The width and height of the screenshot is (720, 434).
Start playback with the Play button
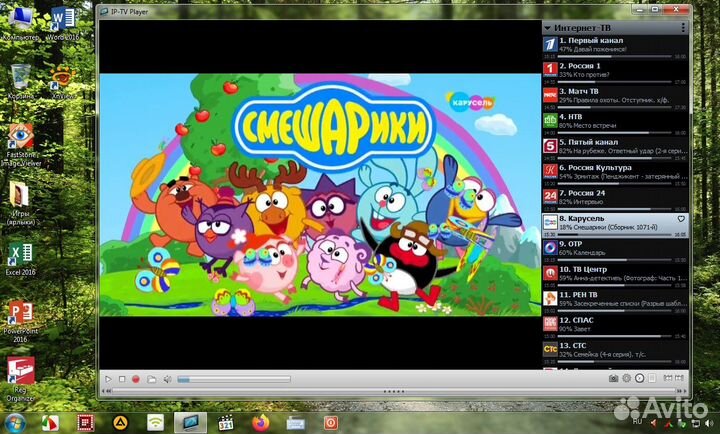[108, 379]
